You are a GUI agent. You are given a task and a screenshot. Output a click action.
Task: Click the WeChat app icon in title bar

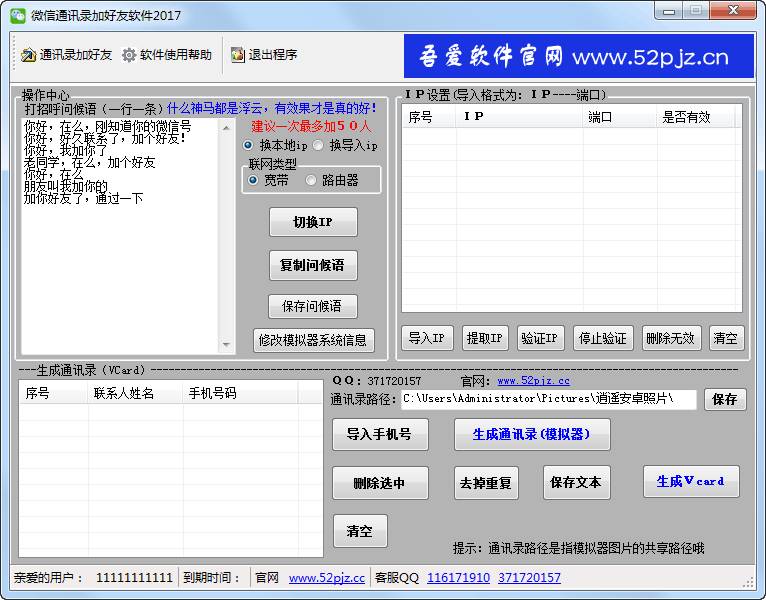[x=18, y=15]
